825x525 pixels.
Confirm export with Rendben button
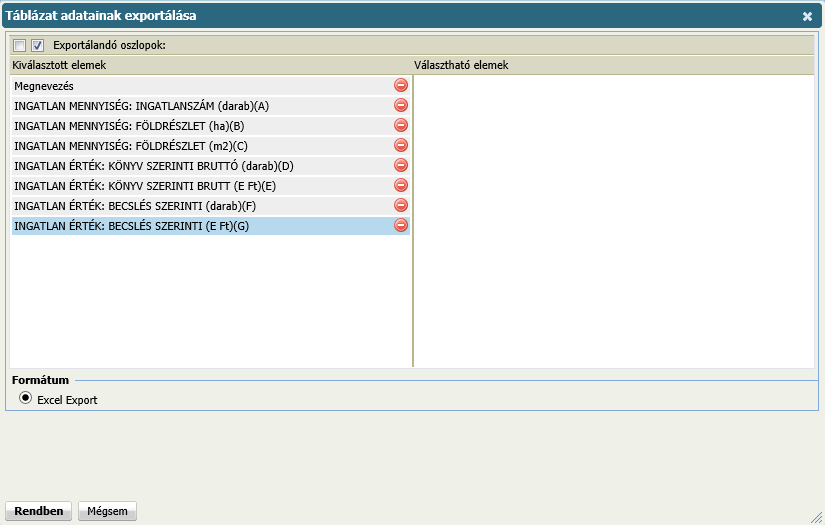[38, 511]
